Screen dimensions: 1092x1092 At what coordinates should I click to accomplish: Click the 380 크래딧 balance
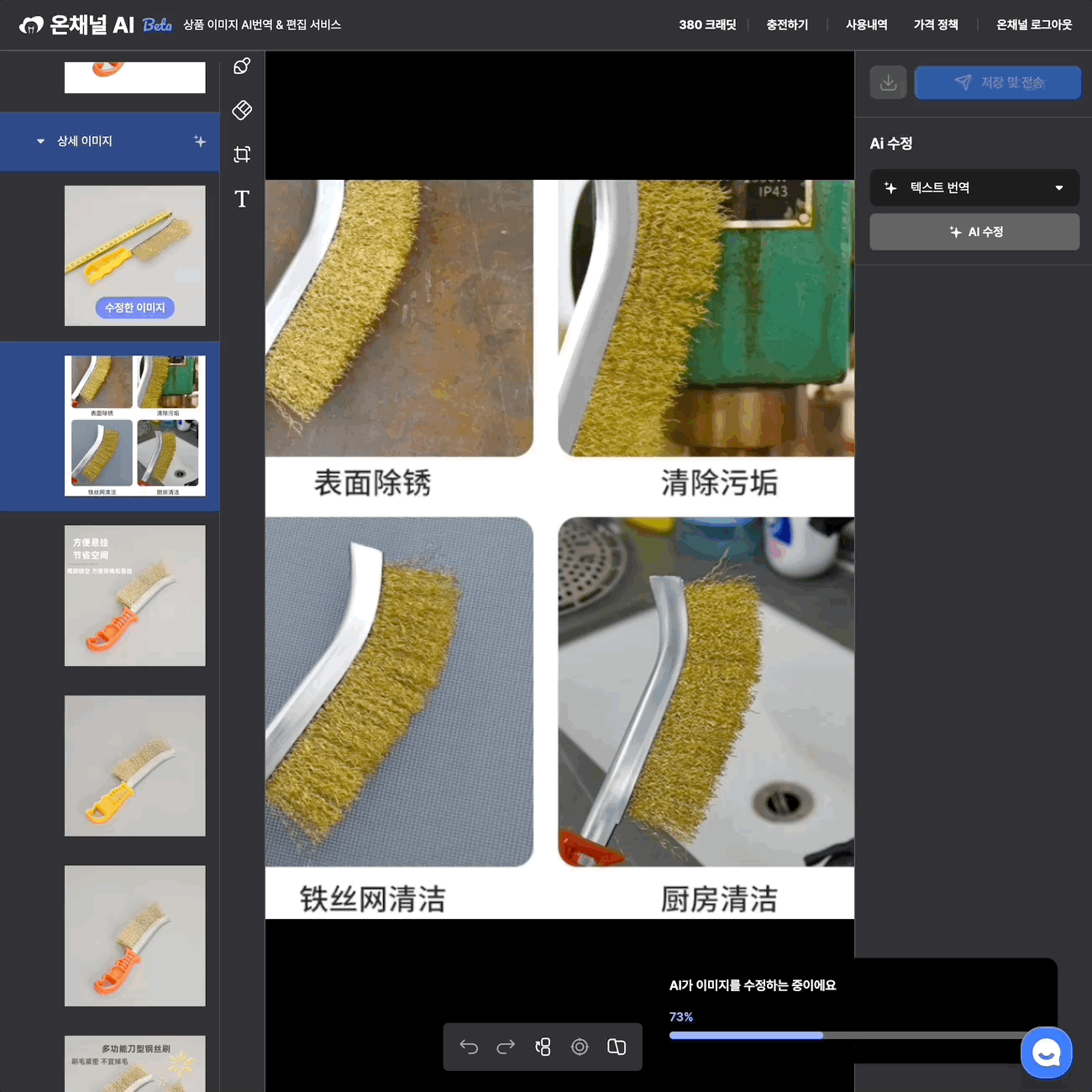(707, 25)
